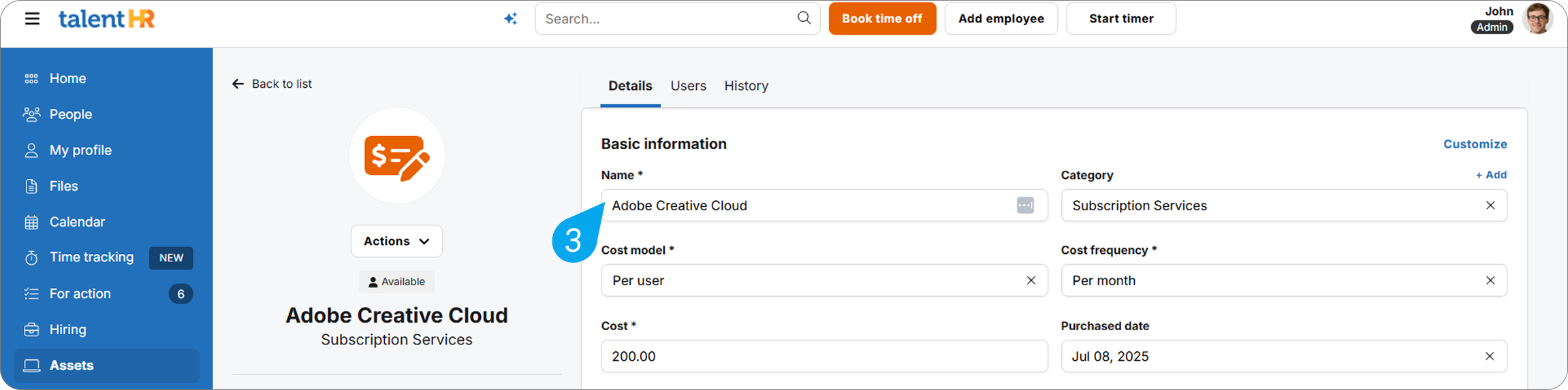1568x390 pixels.
Task: Click the Basic information heading
Action: click(664, 144)
